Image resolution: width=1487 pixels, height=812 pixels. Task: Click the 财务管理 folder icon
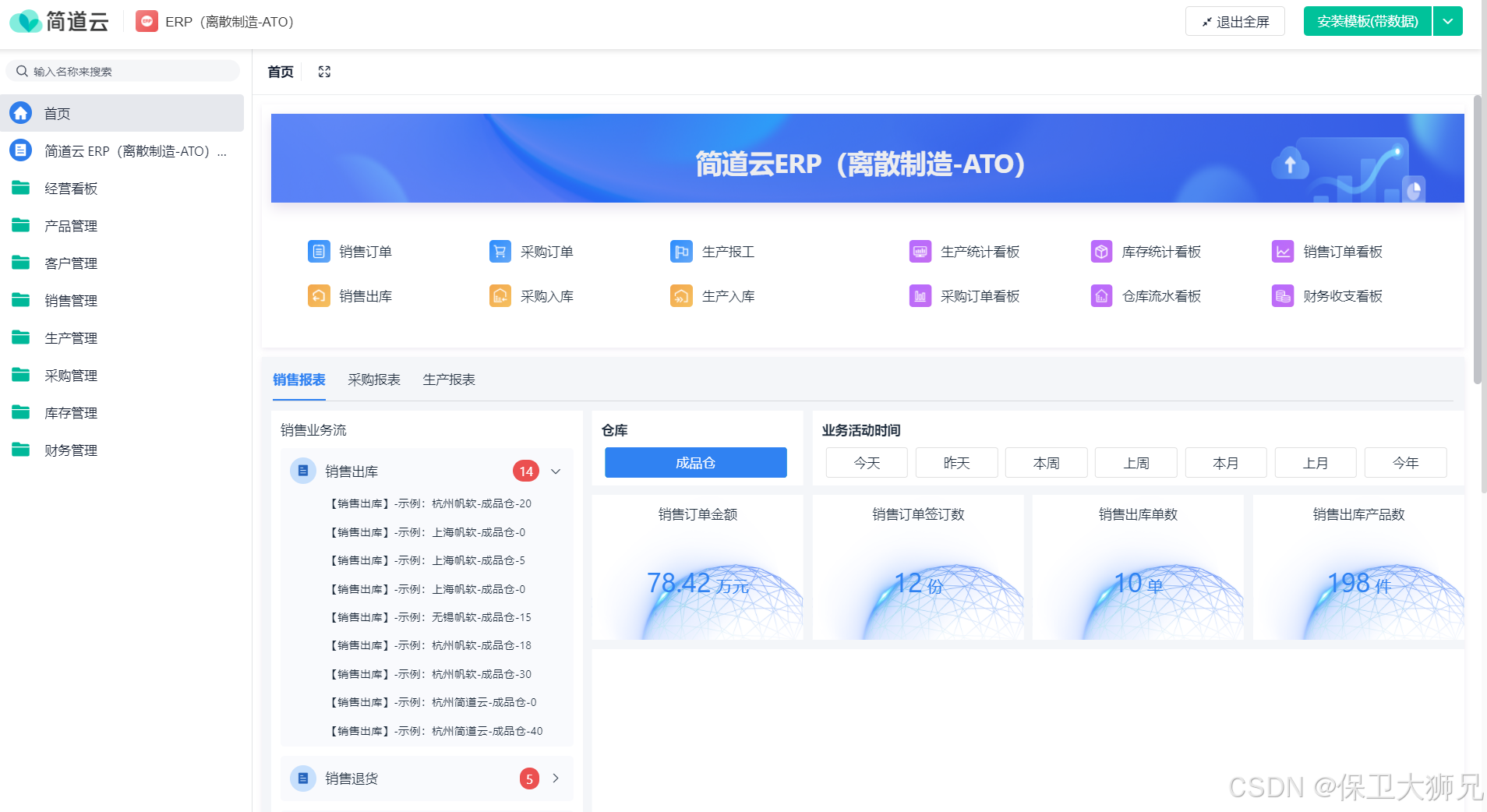[21, 450]
